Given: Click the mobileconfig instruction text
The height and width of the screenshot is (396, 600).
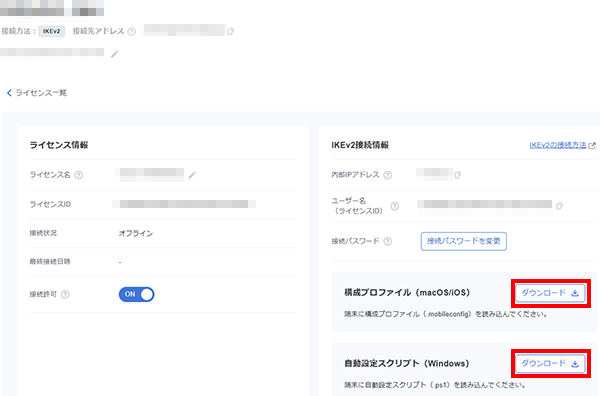Looking at the screenshot, I should [446, 314].
